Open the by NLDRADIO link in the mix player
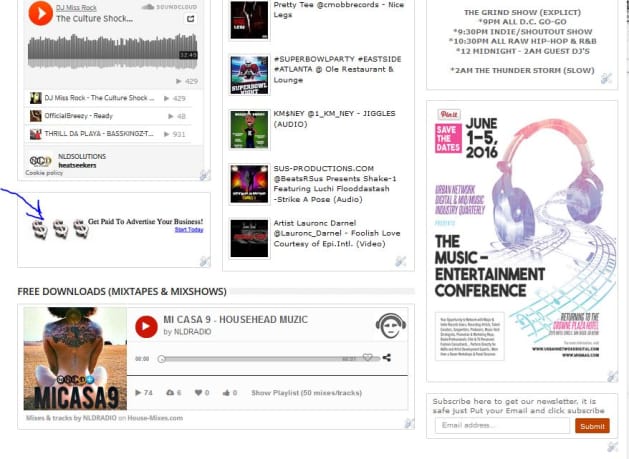 pos(187,332)
